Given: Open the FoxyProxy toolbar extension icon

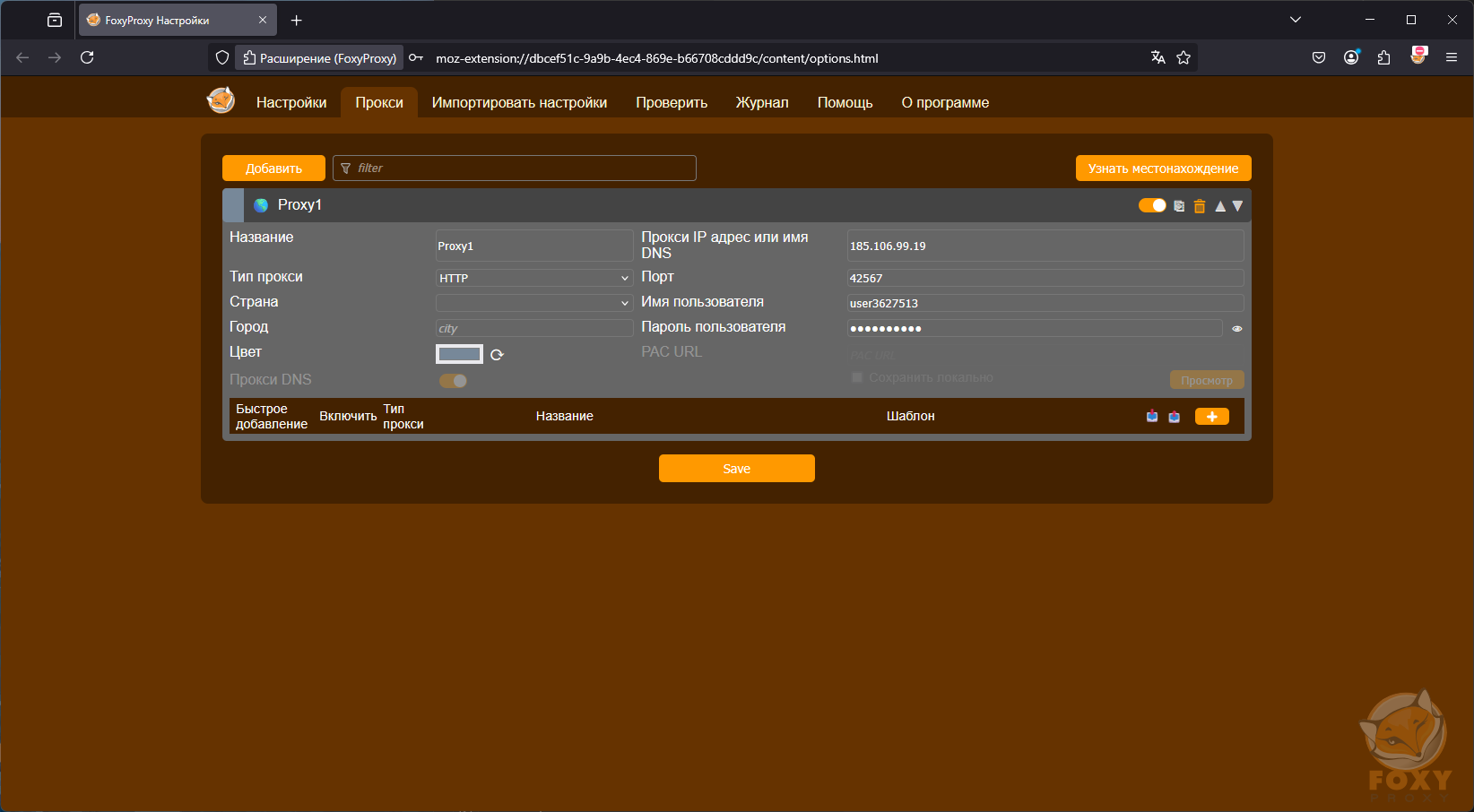Looking at the screenshot, I should [1418, 56].
